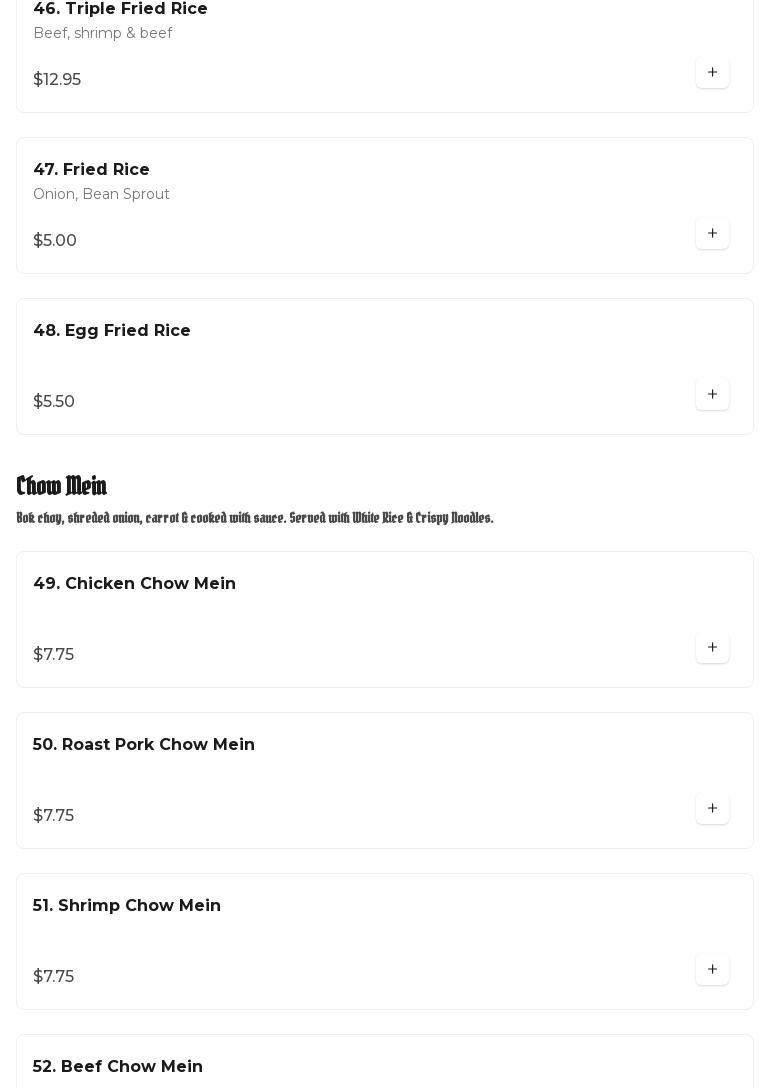Click the $12.95 Triple Fried Rice price

[x=57, y=80]
